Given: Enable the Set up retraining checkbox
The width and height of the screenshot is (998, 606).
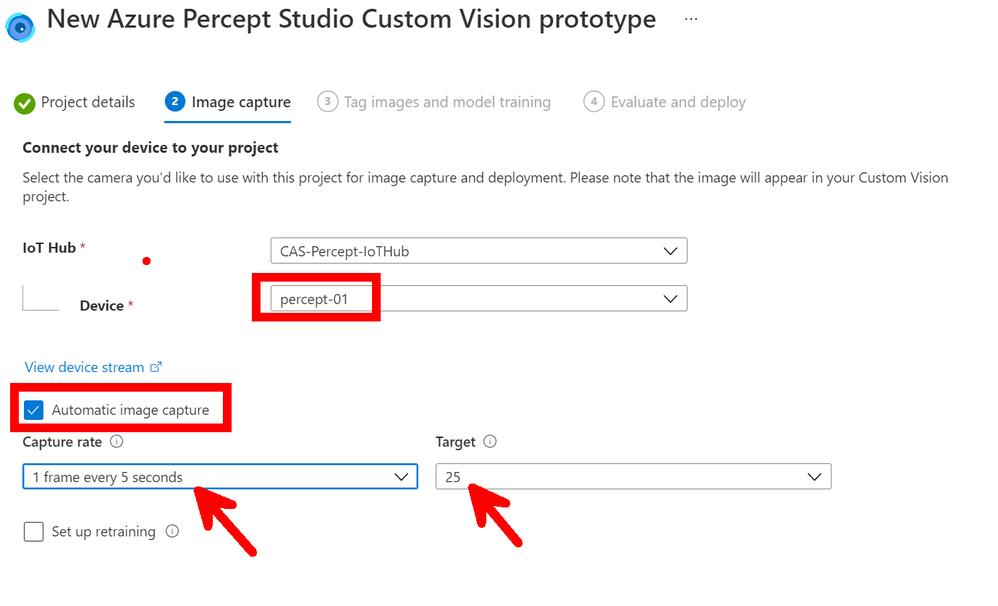Looking at the screenshot, I should [x=34, y=531].
